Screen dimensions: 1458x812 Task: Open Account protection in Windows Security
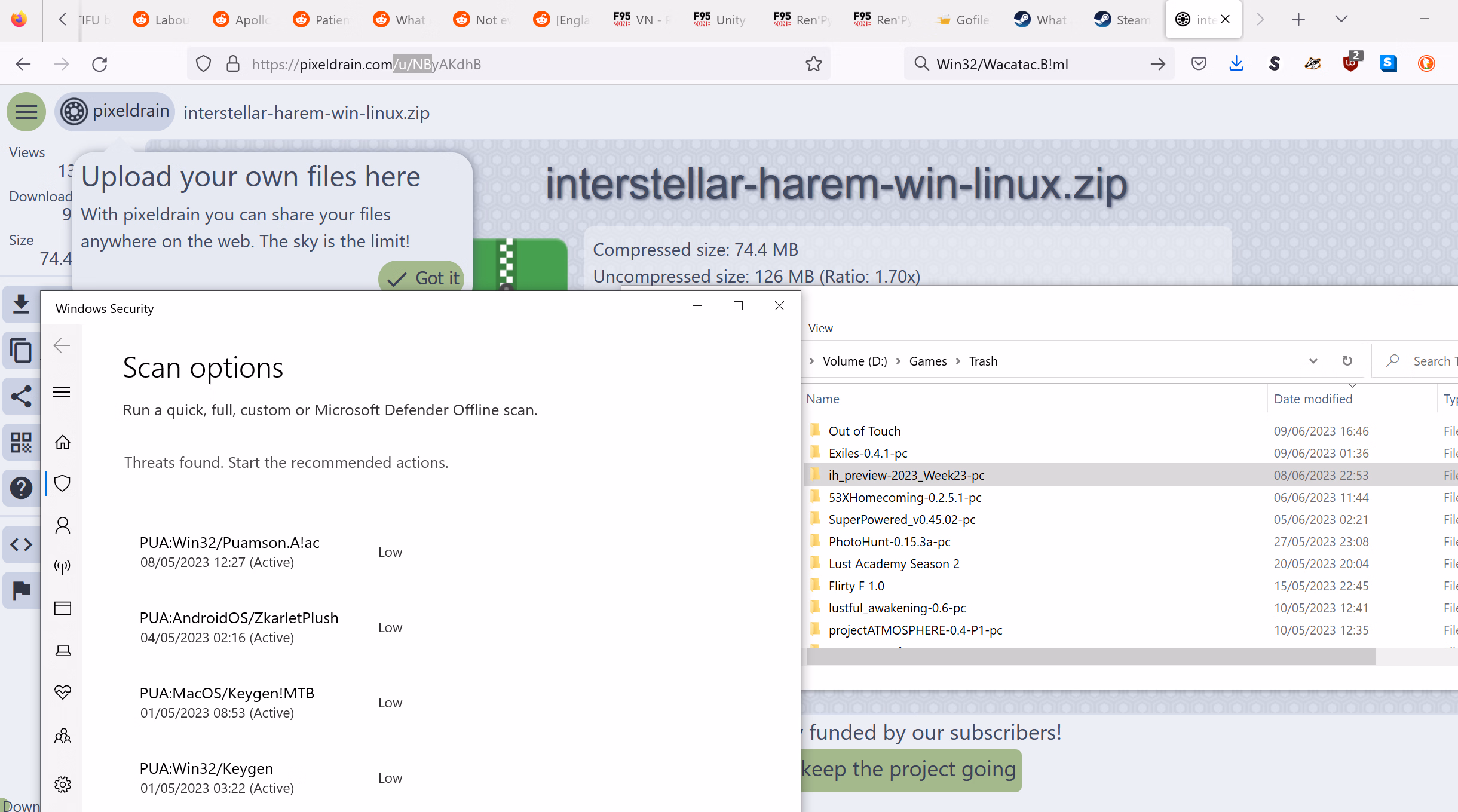pos(63,525)
